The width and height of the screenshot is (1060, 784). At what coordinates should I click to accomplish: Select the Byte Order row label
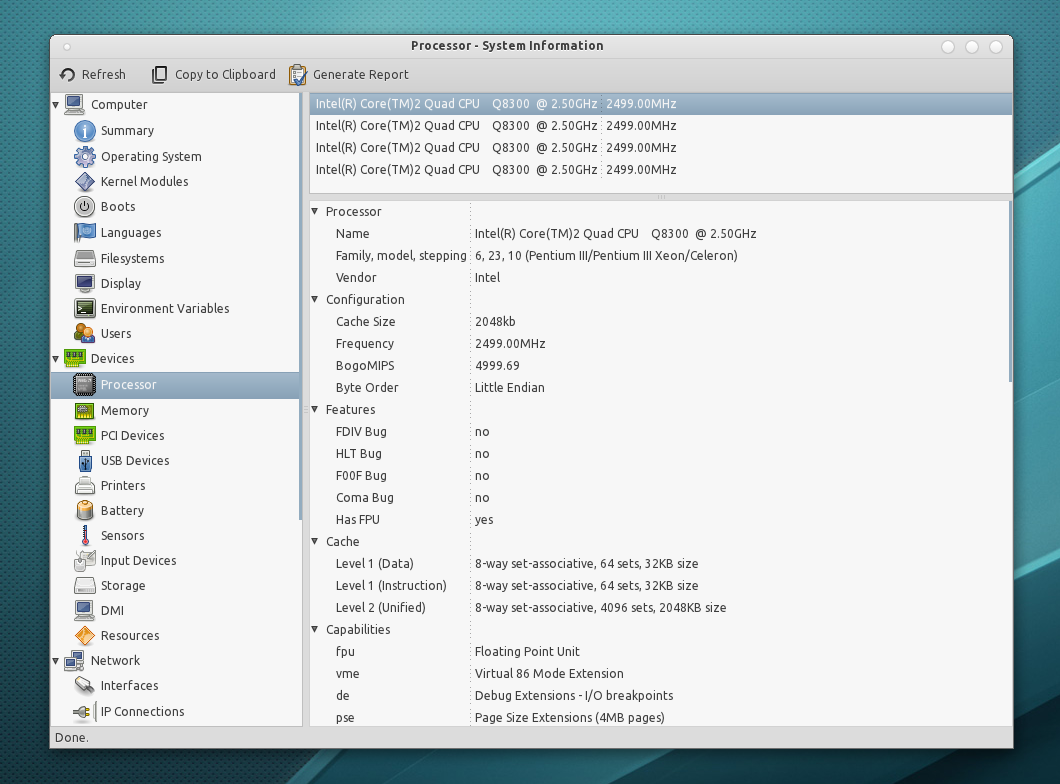(x=366, y=387)
